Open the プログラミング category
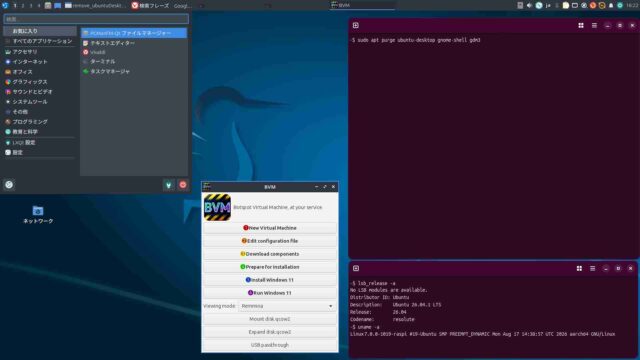Screen dimensions: 640x360 tap(40, 122)
